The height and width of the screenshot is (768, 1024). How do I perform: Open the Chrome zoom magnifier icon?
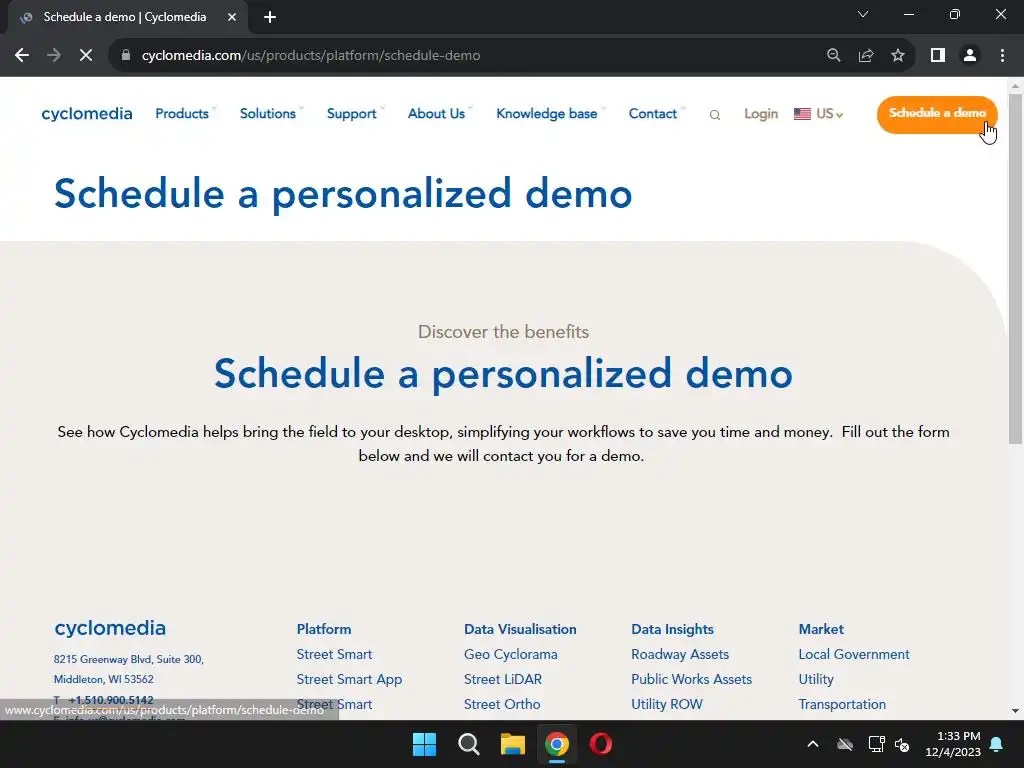(x=833, y=56)
